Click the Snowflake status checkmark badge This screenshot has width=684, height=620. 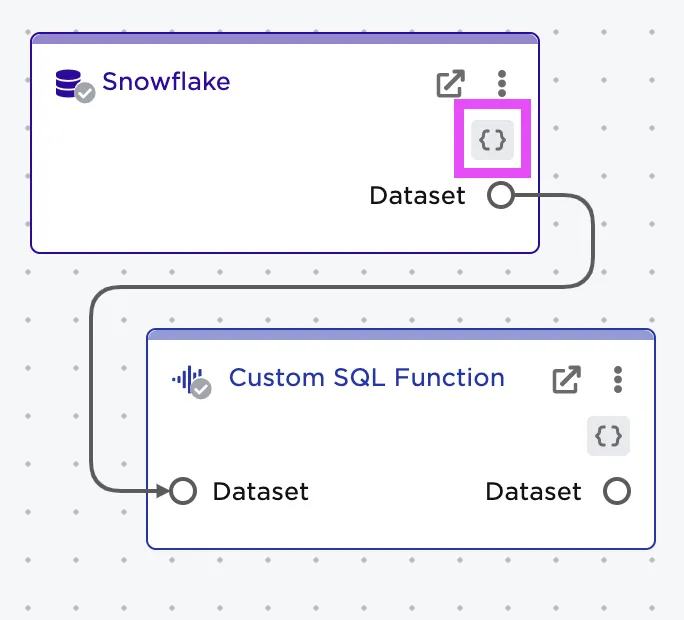86,93
